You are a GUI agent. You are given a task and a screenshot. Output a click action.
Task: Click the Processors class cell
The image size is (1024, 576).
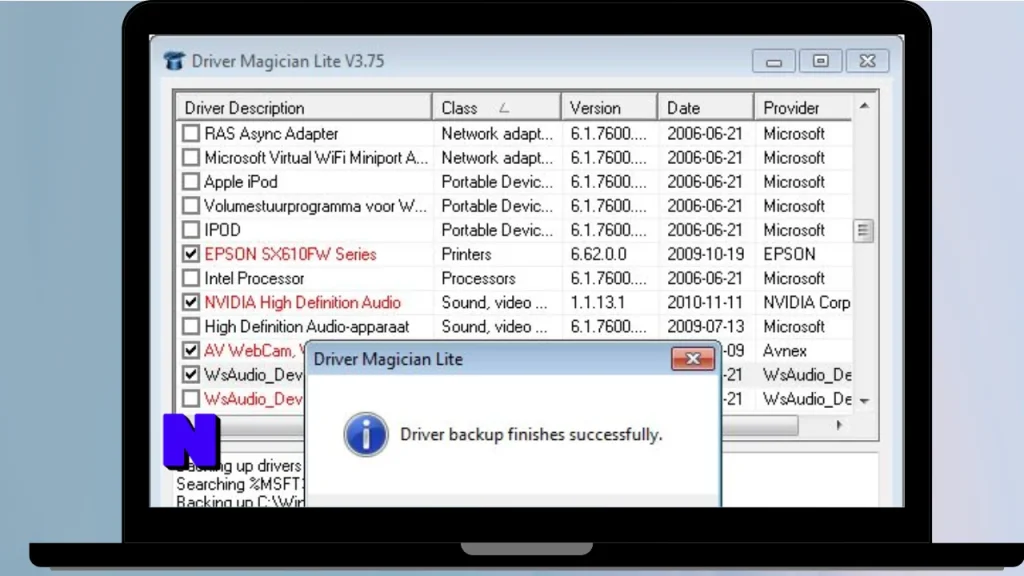click(478, 278)
